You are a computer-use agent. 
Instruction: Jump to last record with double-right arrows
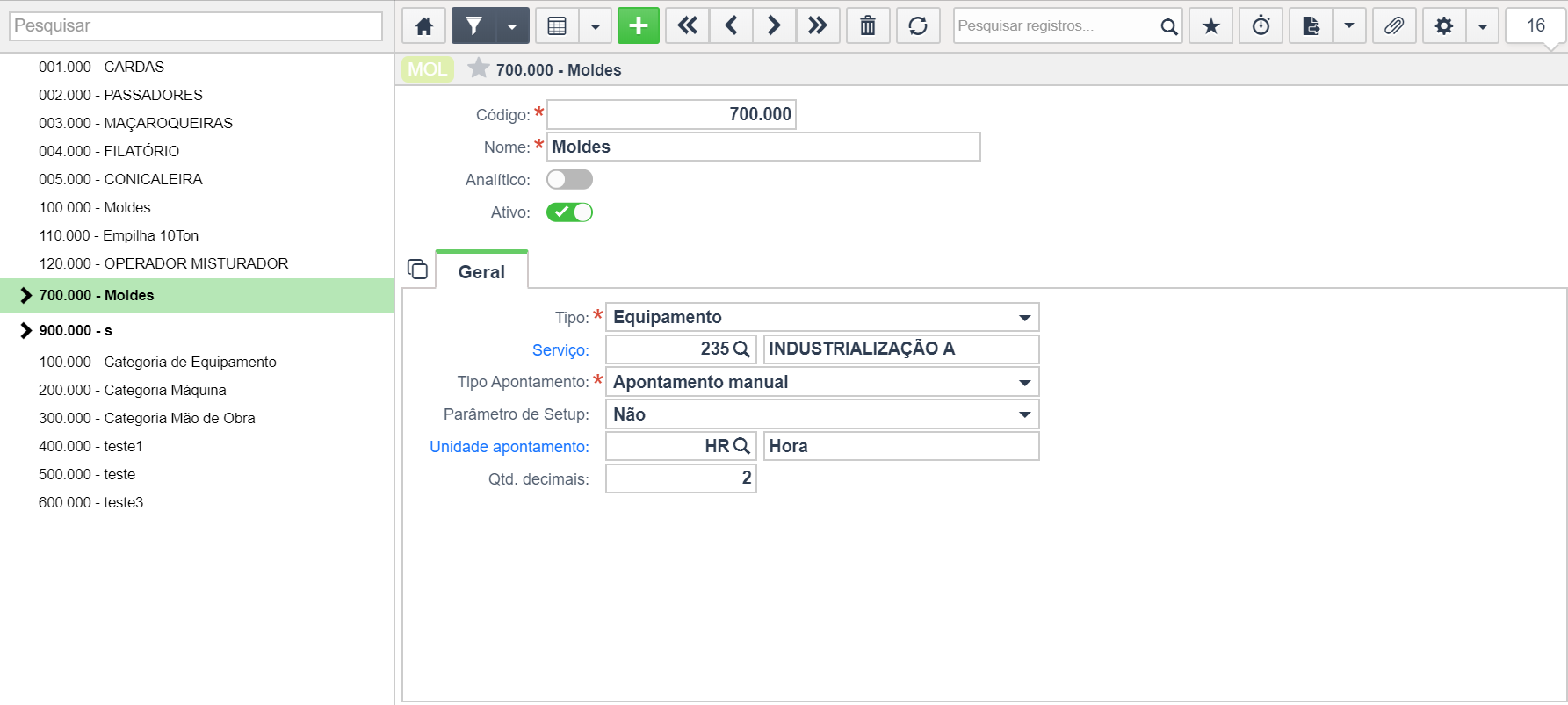pyautogui.click(x=818, y=26)
